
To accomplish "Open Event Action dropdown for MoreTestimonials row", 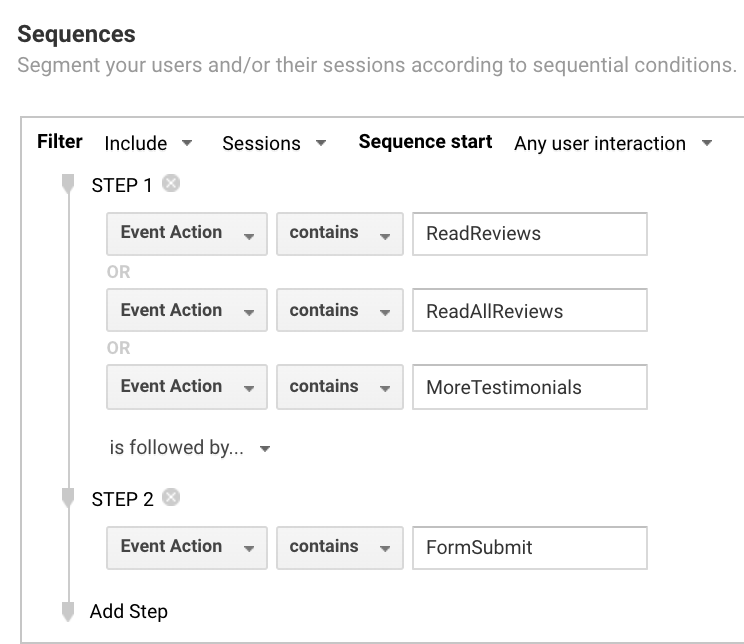I will click(187, 387).
